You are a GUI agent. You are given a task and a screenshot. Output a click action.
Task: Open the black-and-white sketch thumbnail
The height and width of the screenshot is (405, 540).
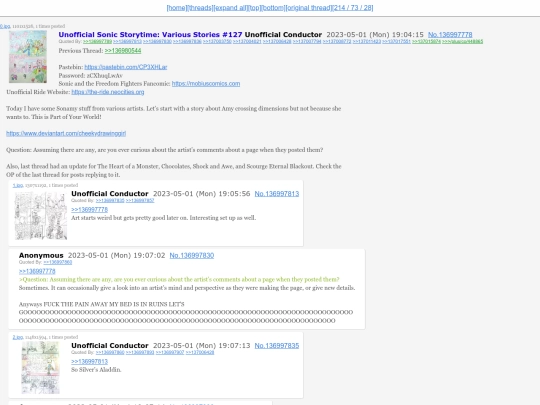click(41, 216)
